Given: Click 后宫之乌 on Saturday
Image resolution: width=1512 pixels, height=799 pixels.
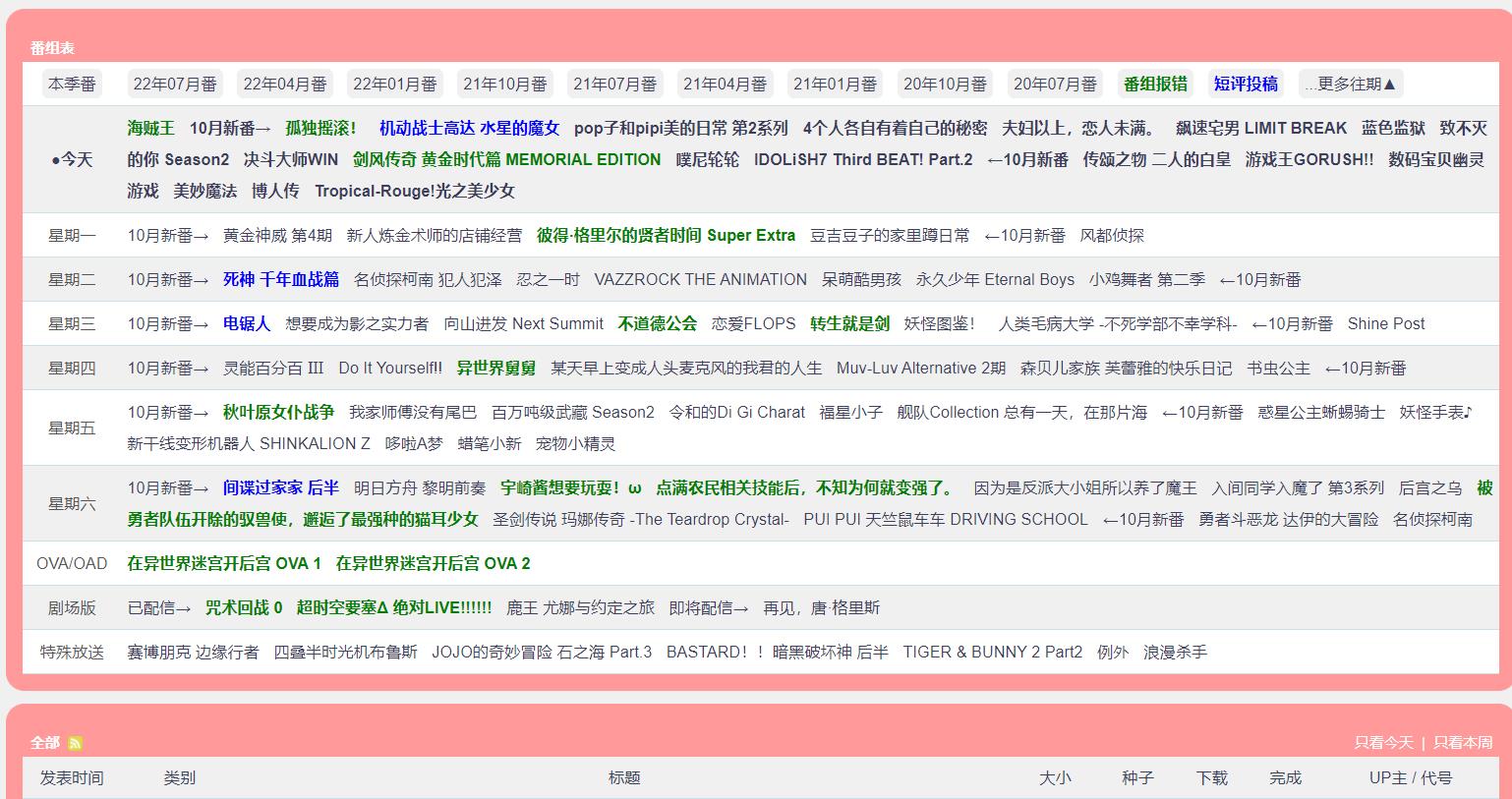Looking at the screenshot, I should [x=1430, y=487].
